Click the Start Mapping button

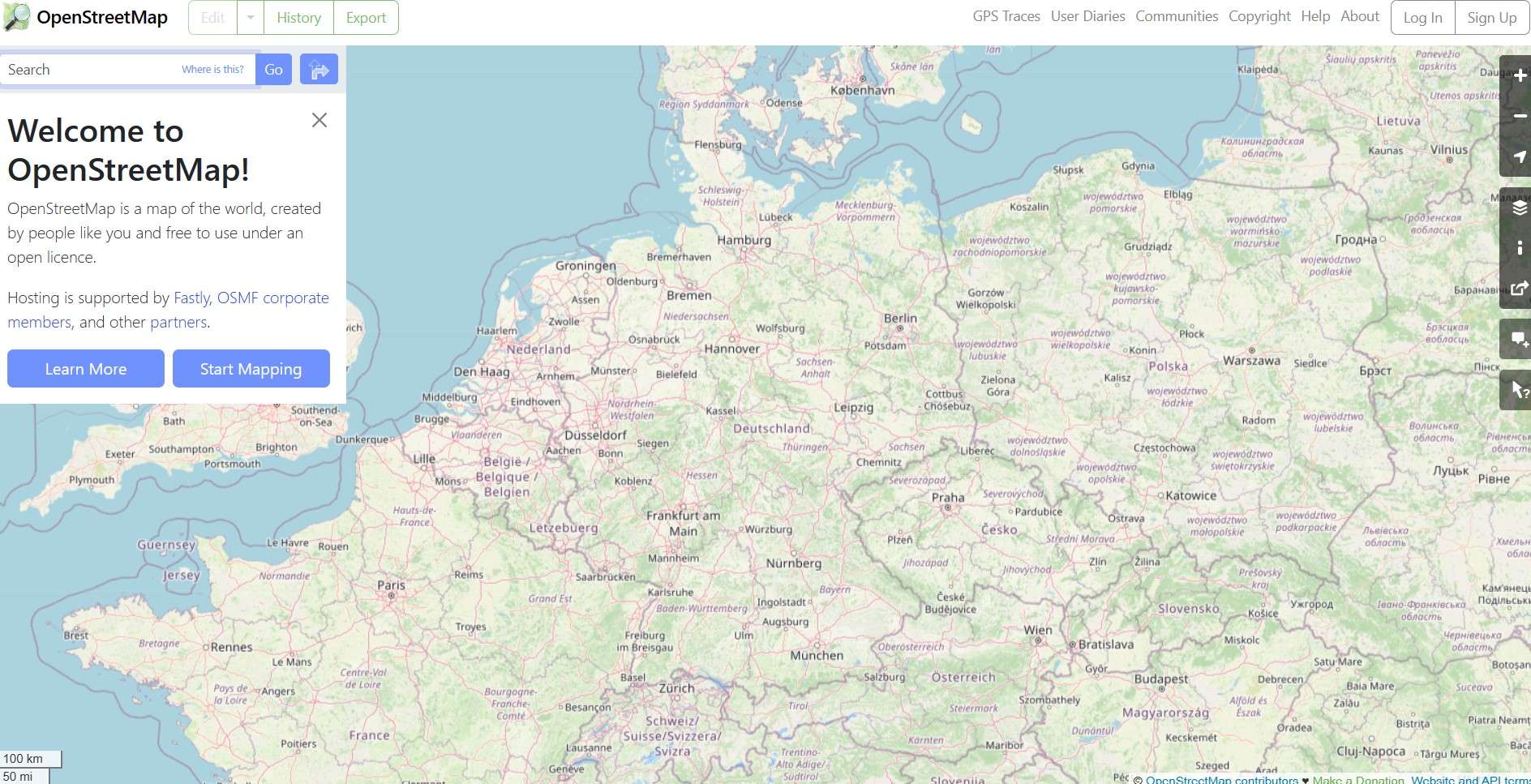pos(251,369)
